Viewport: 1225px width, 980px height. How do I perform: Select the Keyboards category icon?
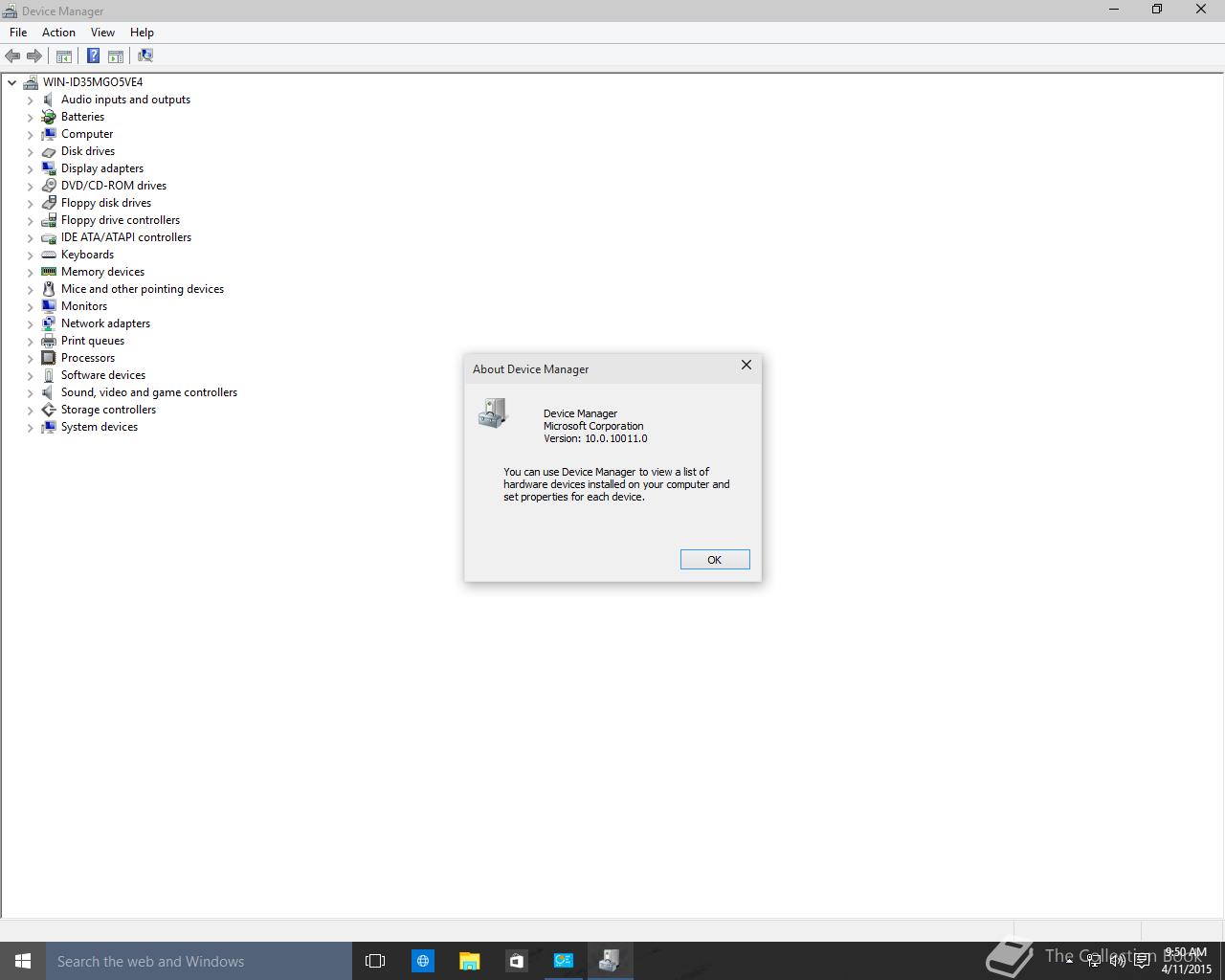tap(49, 255)
